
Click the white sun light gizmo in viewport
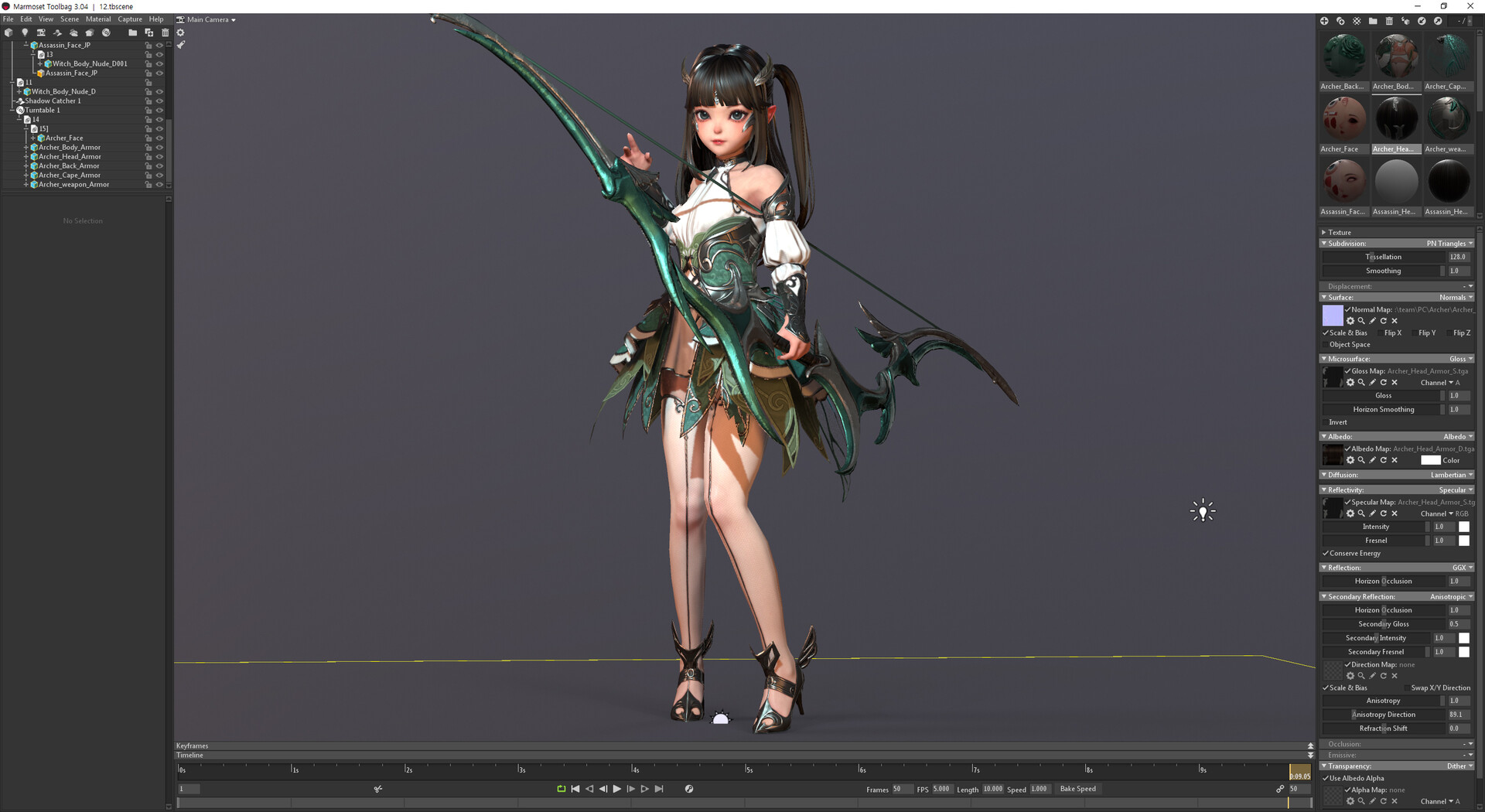pyautogui.click(x=1203, y=510)
